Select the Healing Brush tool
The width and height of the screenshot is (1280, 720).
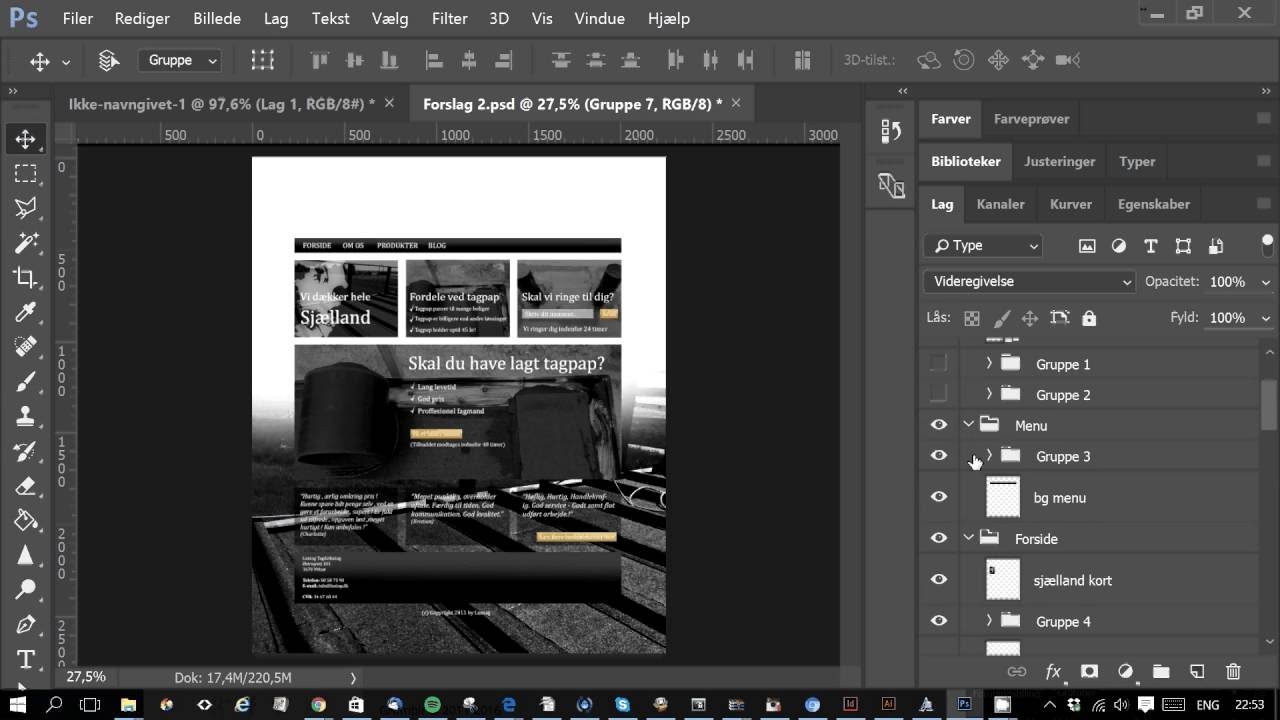point(26,347)
